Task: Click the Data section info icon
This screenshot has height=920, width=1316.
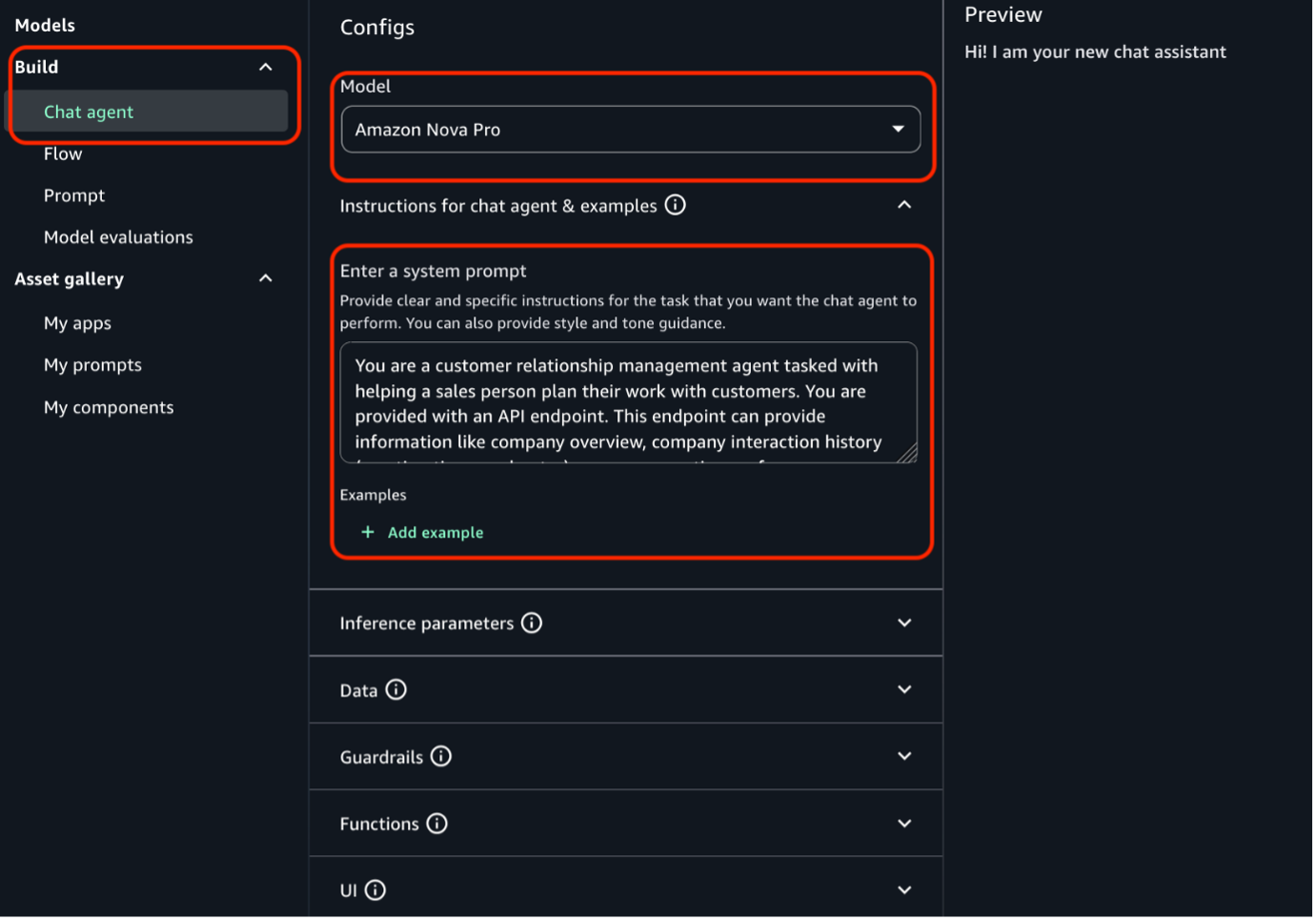Action: pyautogui.click(x=396, y=690)
